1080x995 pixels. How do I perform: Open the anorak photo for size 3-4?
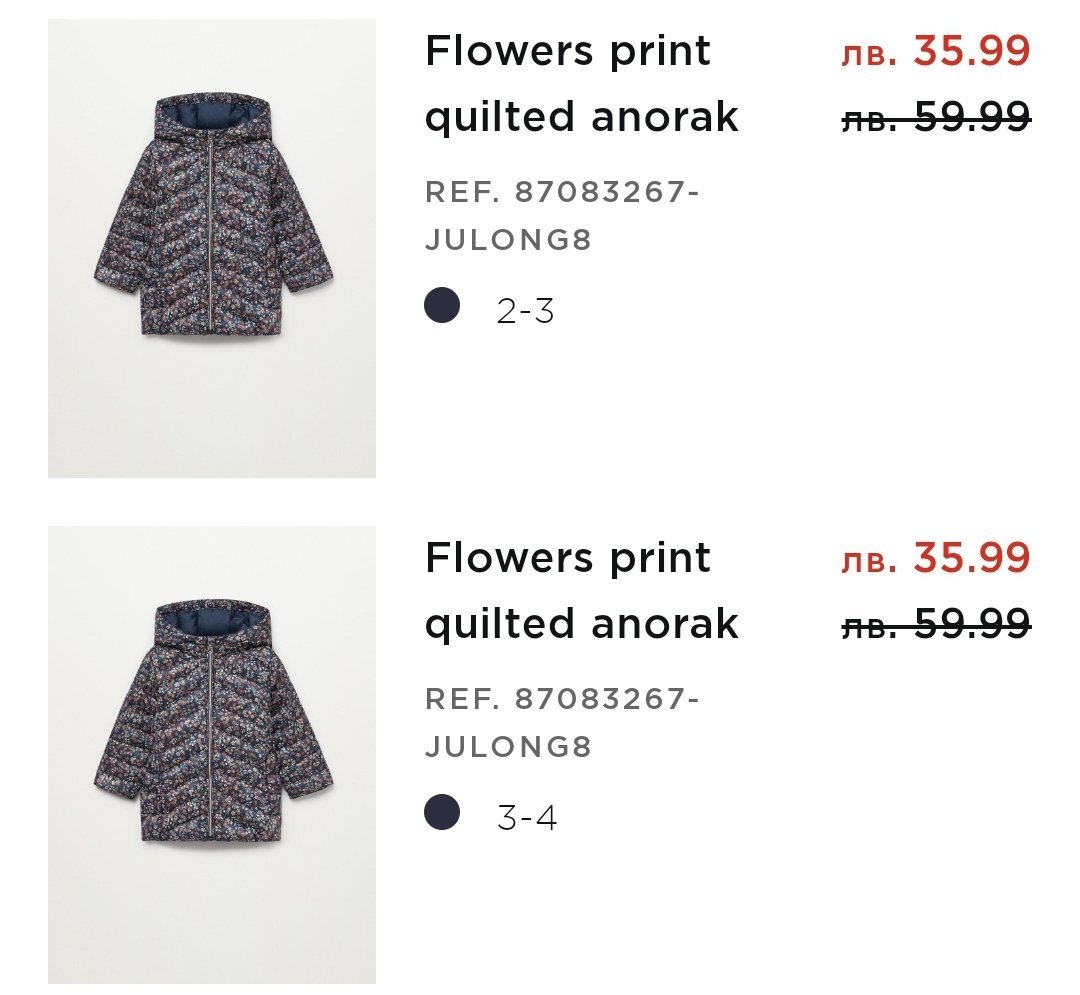pos(212,754)
